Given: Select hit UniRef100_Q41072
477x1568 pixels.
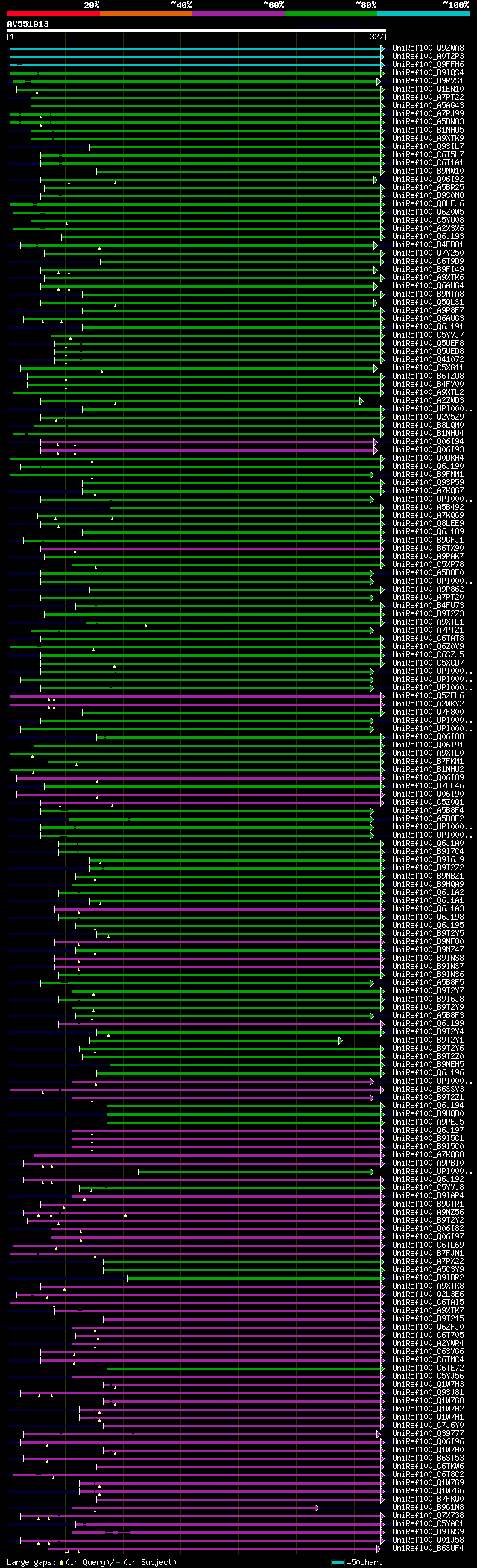Looking at the screenshot, I should [428, 360].
